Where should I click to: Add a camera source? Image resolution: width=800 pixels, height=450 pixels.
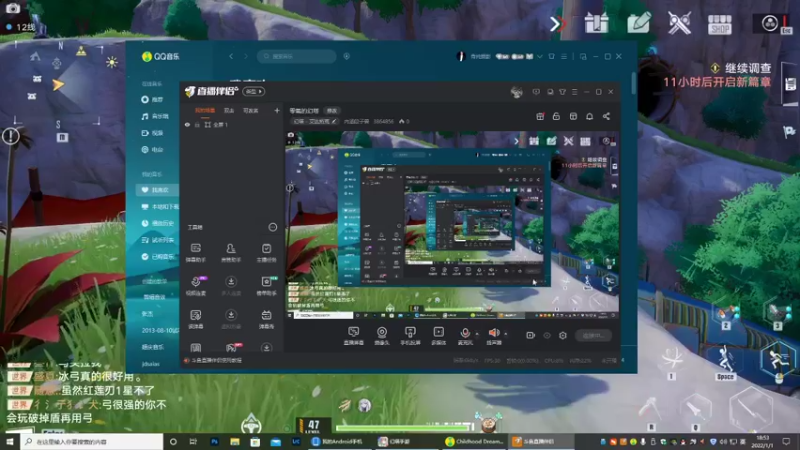[382, 336]
